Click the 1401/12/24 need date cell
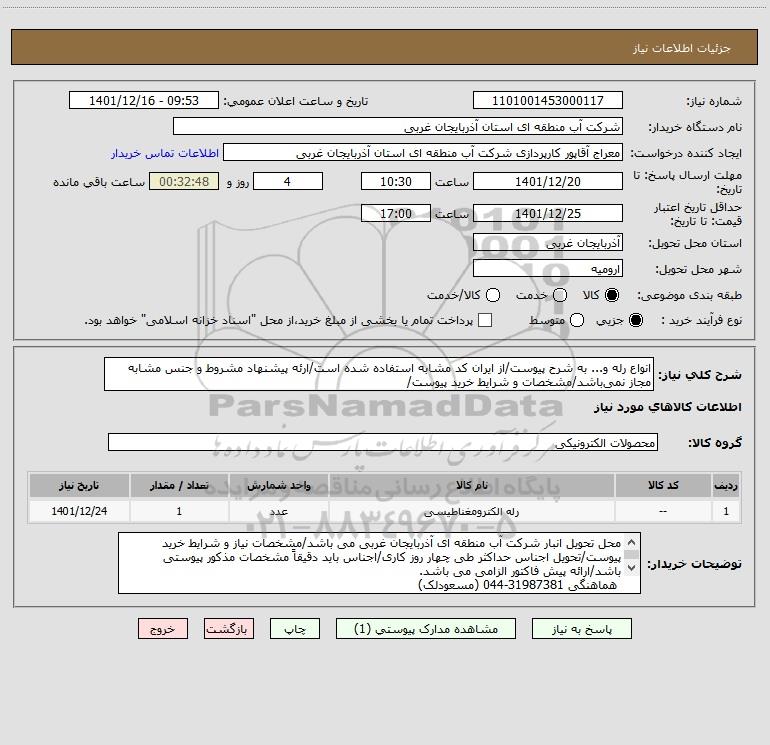This screenshot has width=770, height=745. click(x=79, y=511)
